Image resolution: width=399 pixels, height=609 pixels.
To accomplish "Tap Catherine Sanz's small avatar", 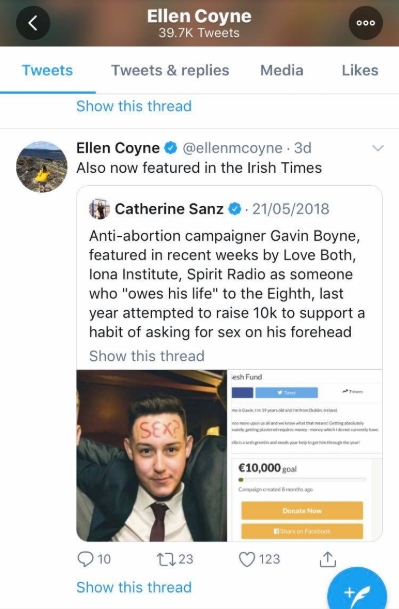I will coord(99,209).
